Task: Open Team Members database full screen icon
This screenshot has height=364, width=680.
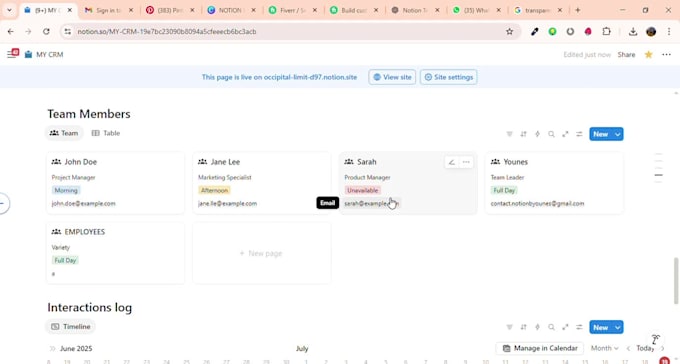Action: (x=565, y=134)
